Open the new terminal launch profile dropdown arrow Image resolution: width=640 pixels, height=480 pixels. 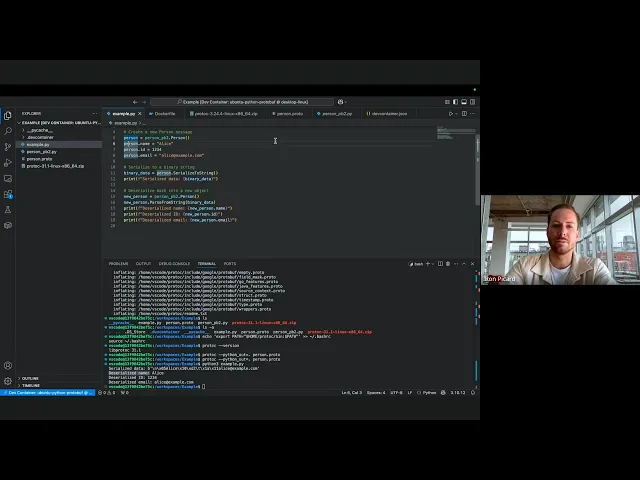click(x=433, y=264)
